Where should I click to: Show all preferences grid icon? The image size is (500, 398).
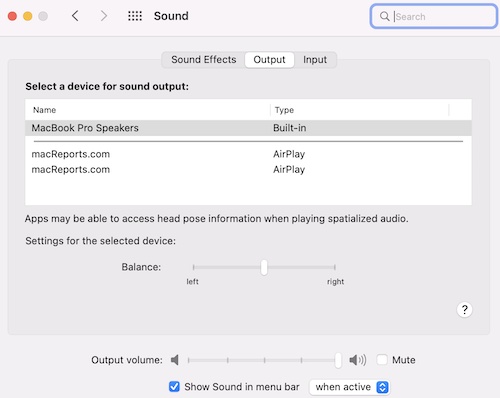[135, 16]
